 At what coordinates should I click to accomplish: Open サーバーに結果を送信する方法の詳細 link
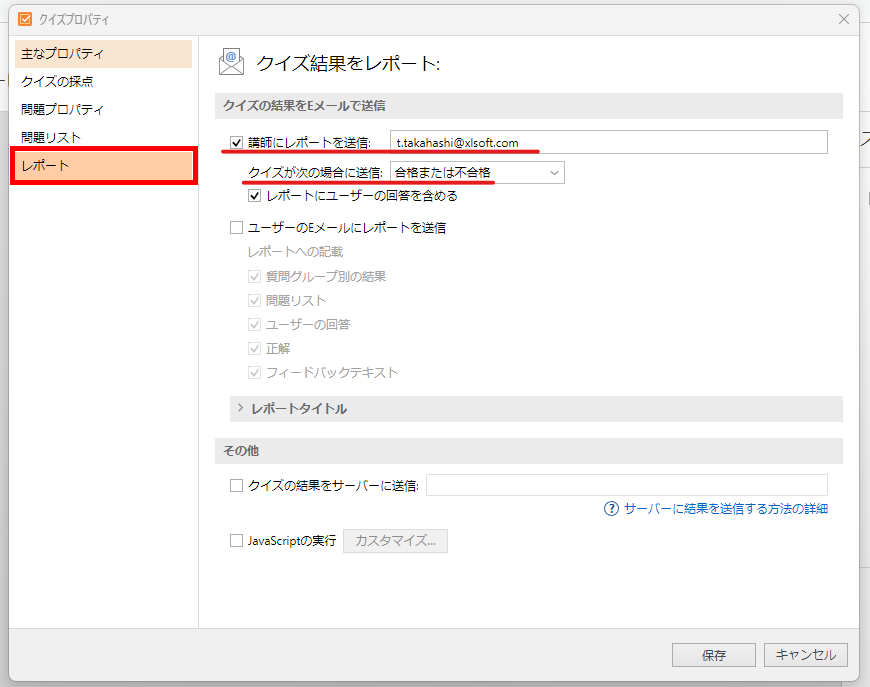pyautogui.click(x=725, y=509)
